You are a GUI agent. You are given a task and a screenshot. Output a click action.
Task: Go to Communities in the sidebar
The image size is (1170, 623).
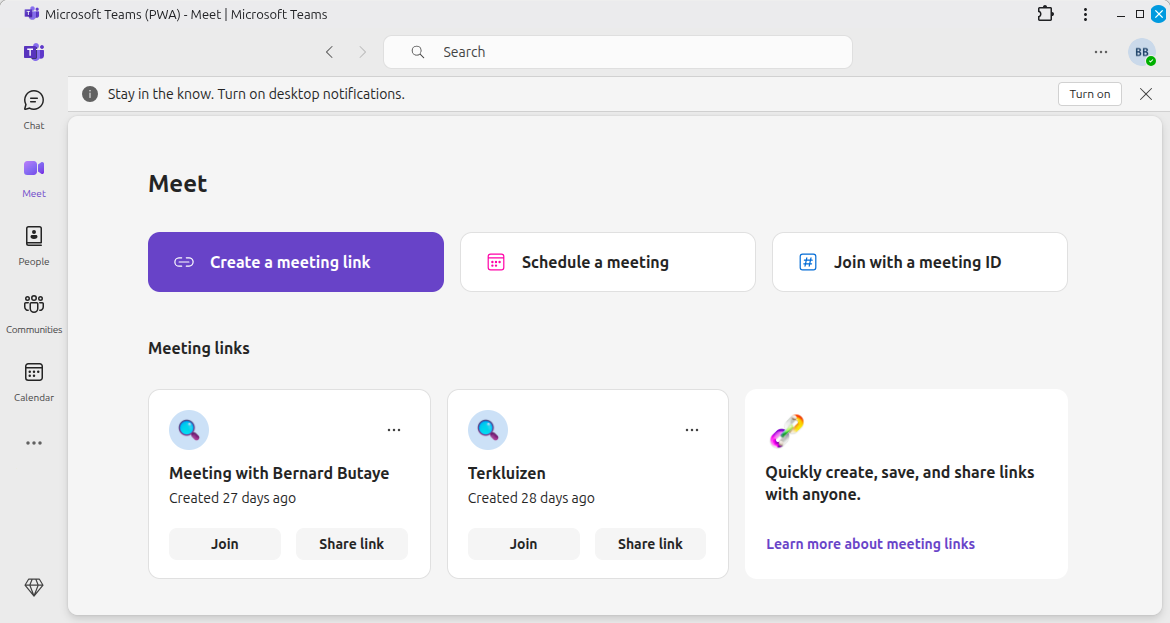tap(34, 313)
